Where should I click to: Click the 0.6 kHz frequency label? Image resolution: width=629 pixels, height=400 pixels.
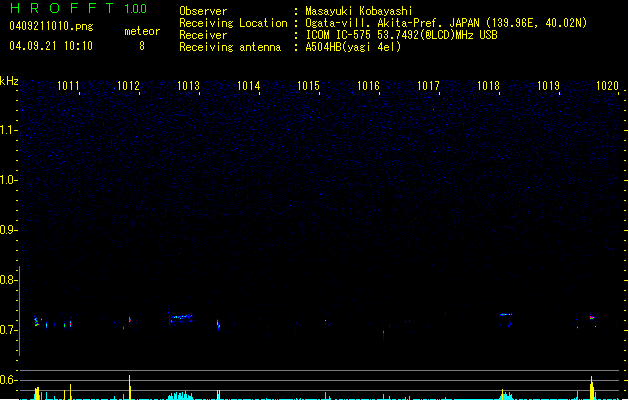coord(8,380)
